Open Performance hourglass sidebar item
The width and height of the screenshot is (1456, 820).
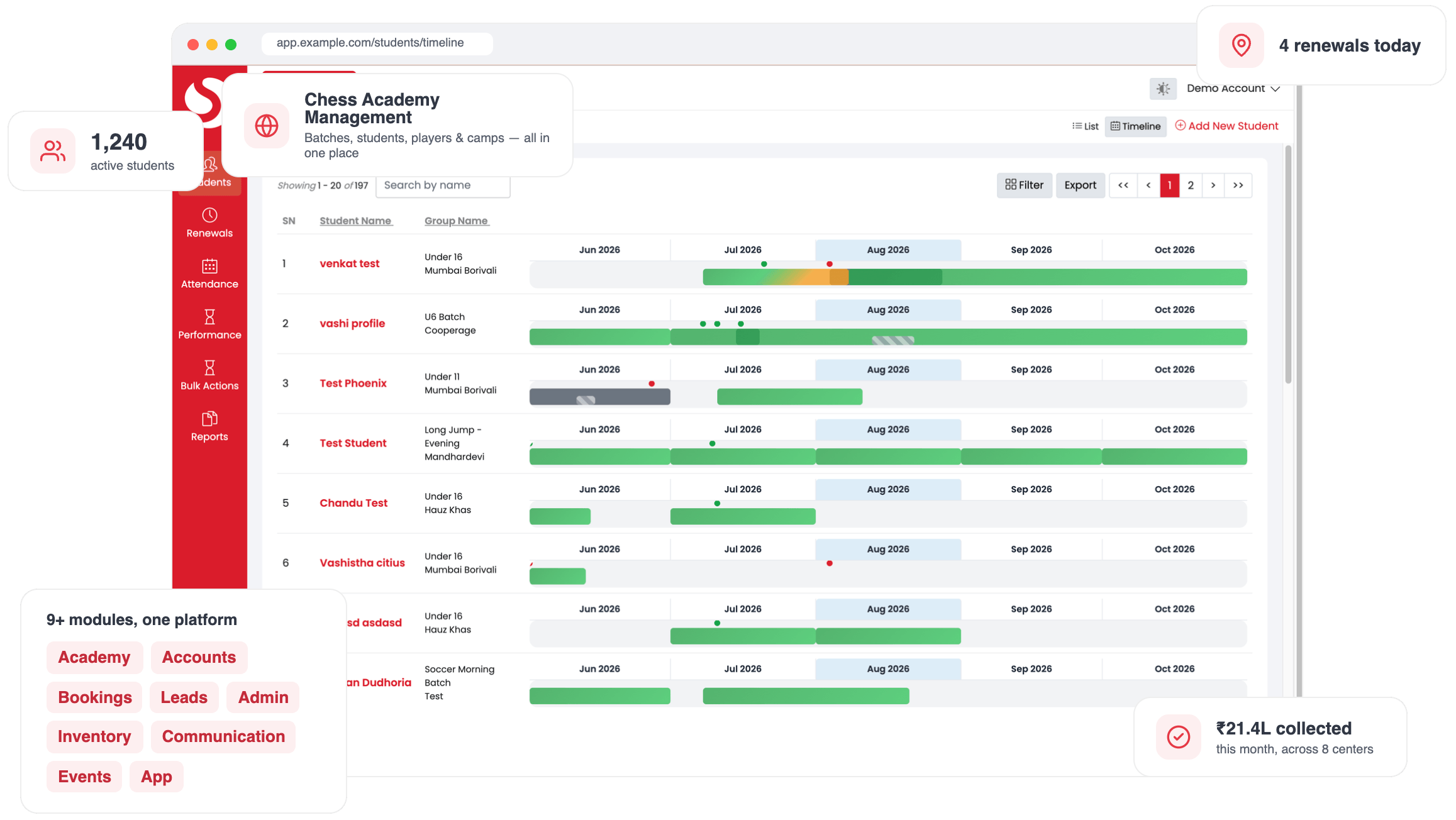pos(209,324)
